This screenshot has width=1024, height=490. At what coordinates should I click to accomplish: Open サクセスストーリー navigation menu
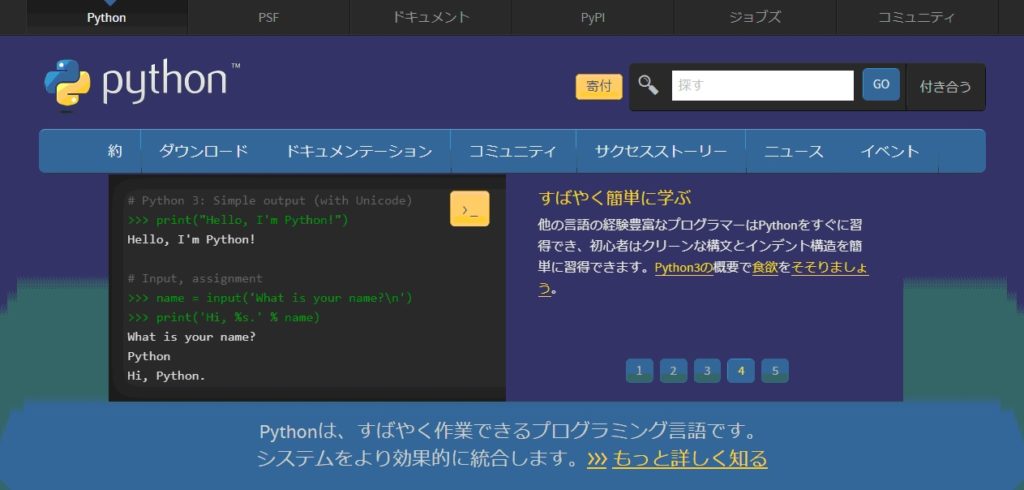[661, 152]
